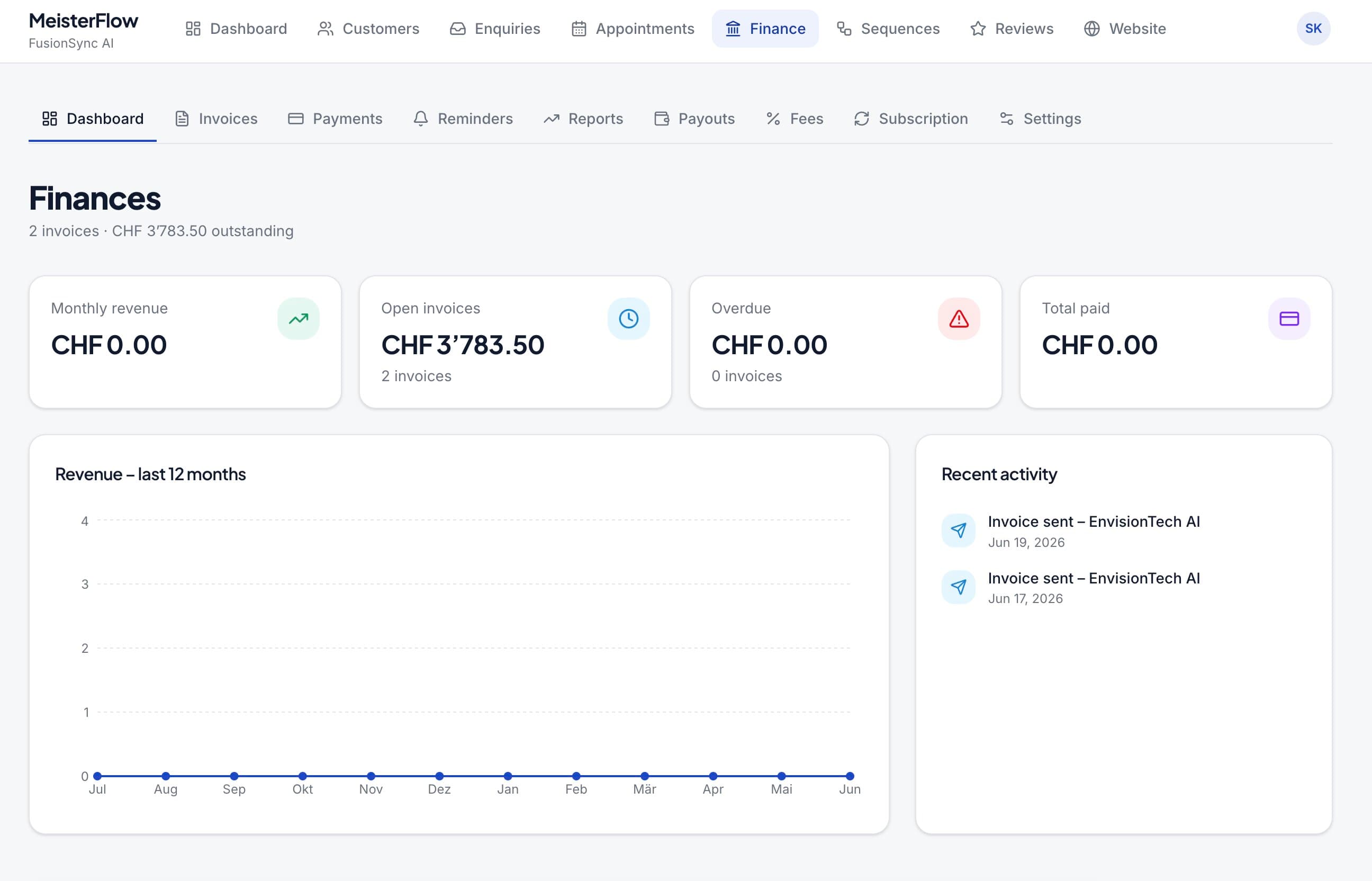Click the purple card icon on Total paid

1289,319
